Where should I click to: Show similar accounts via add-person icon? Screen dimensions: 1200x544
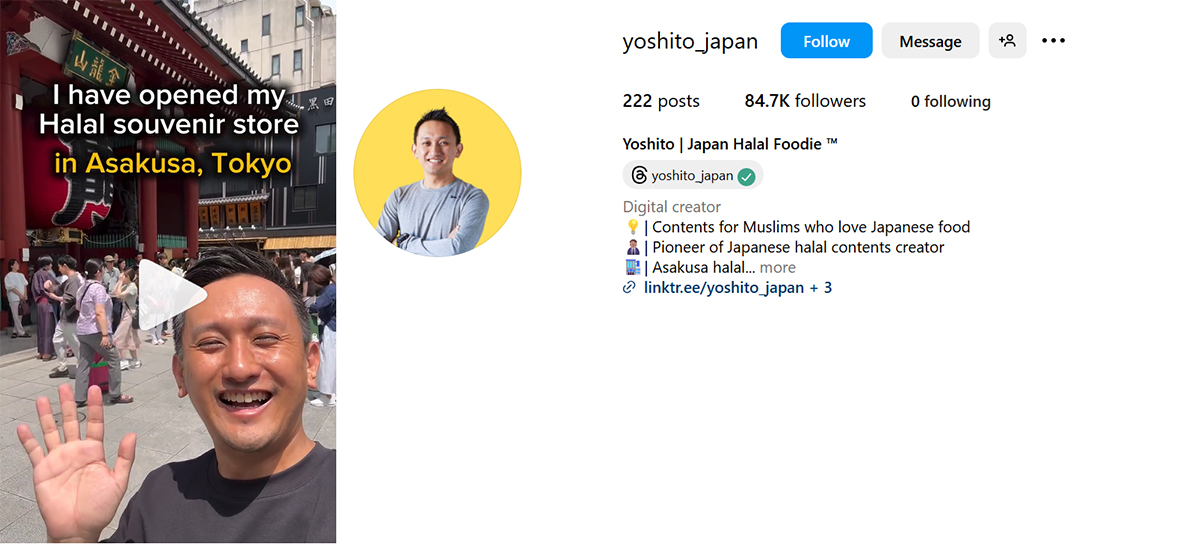pyautogui.click(x=1007, y=41)
